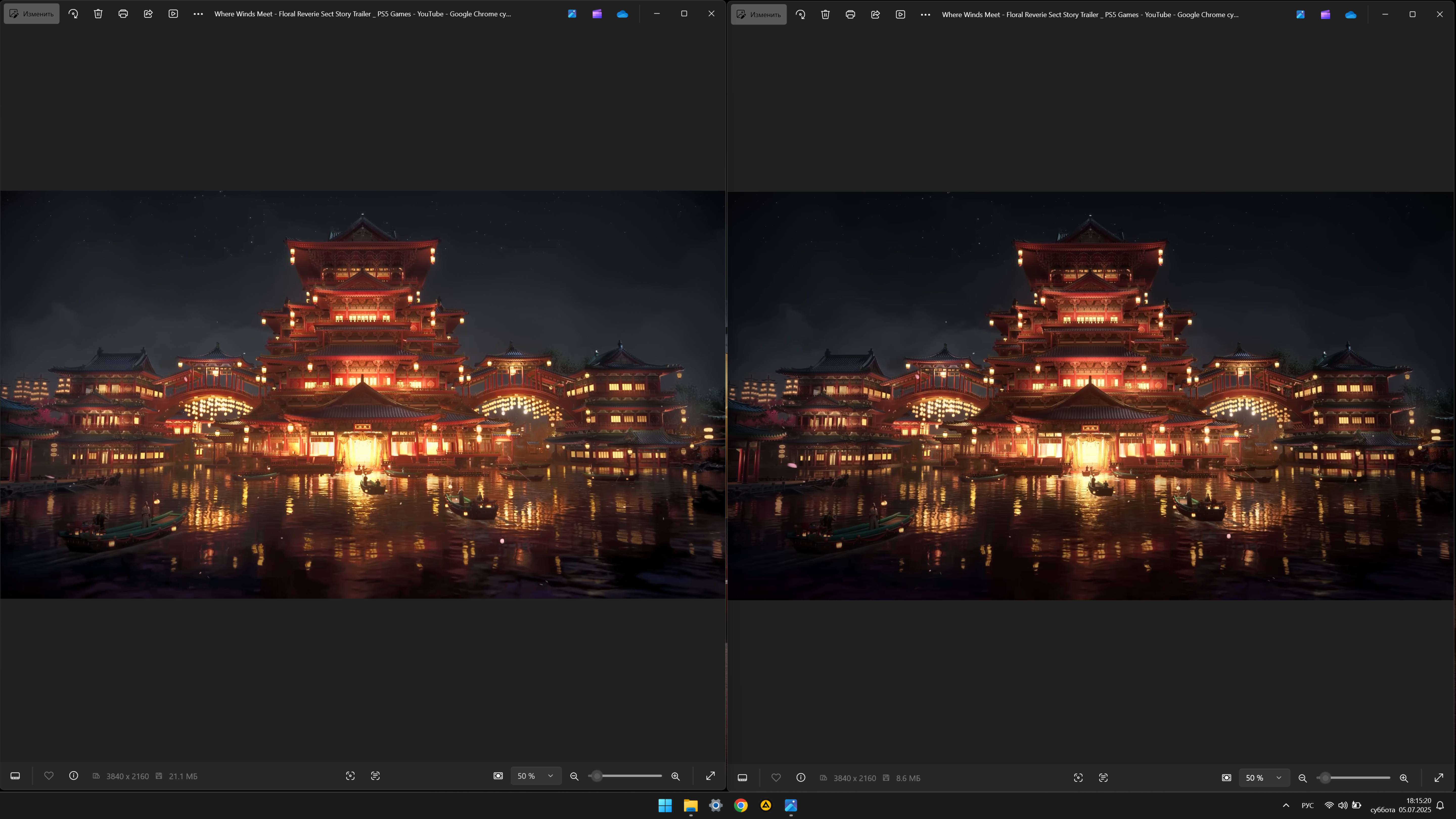Screen dimensions: 1456x819
Task: Toggle filmstrip in left window
Action: 15,776
